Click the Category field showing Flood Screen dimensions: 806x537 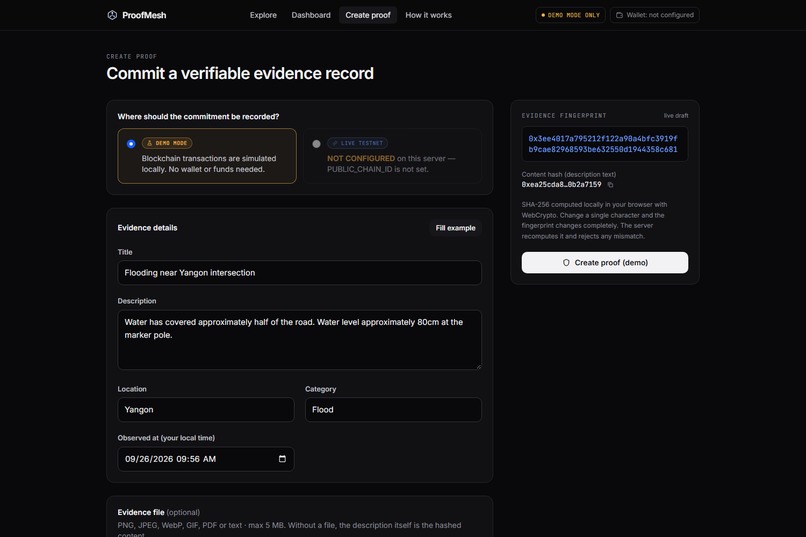[393, 410]
